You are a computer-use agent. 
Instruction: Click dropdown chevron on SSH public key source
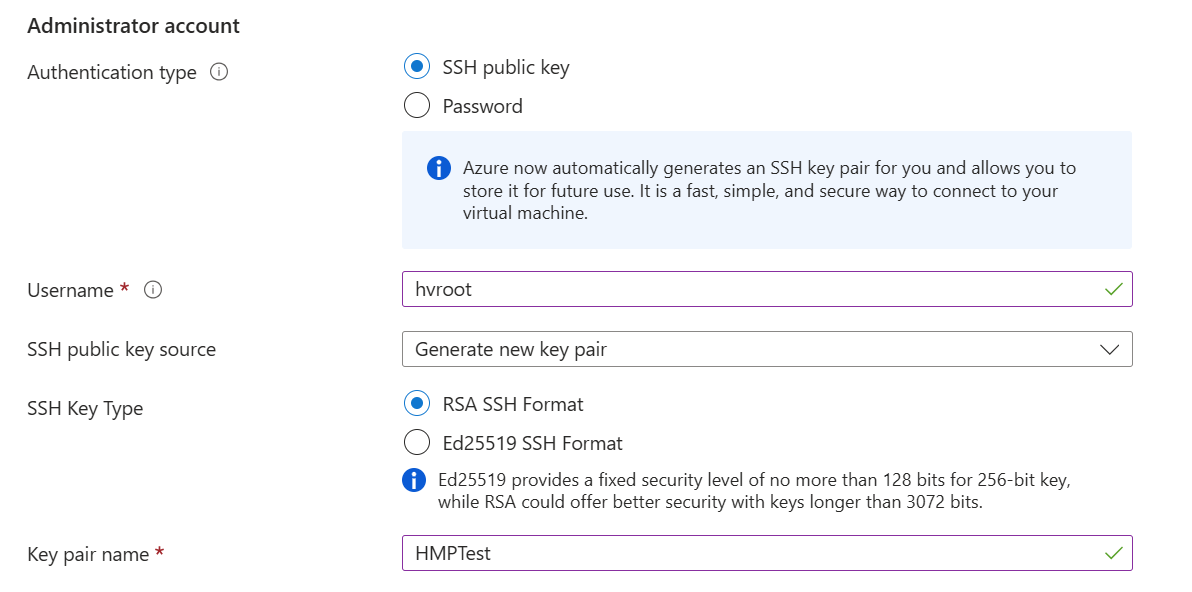[1108, 349]
